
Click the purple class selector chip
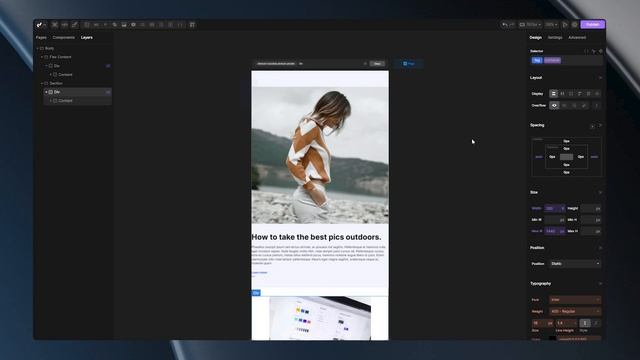click(552, 60)
